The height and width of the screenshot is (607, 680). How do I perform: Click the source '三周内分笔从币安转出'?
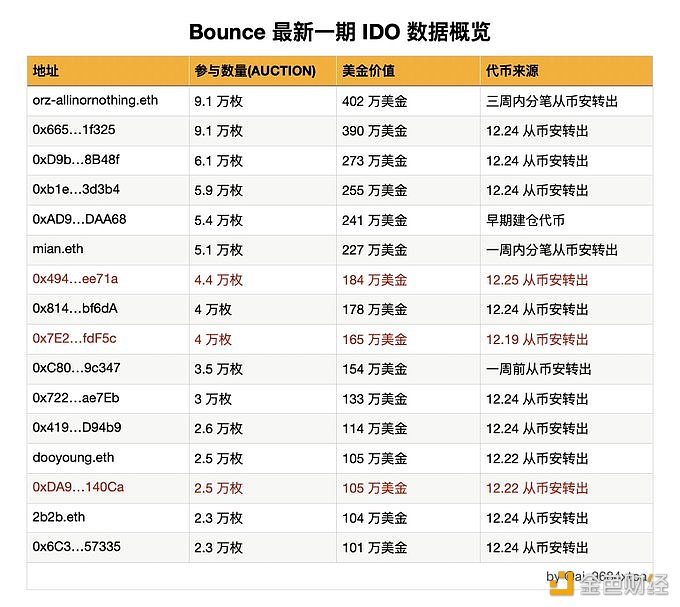pos(552,101)
